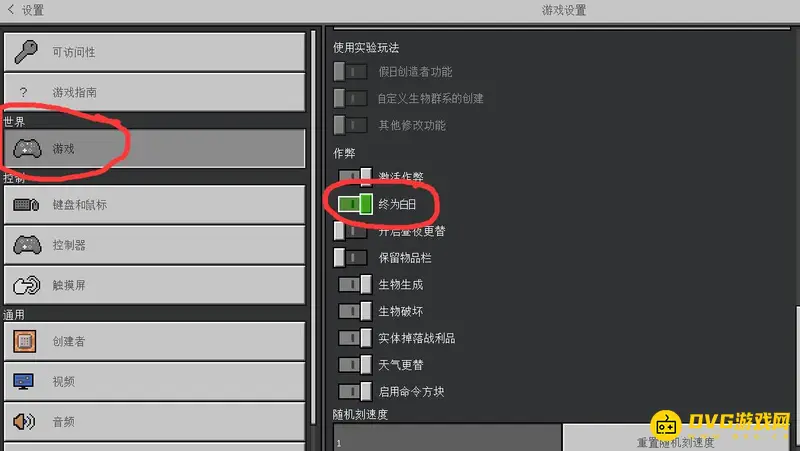Toggle the 启用命令方块 switch
Viewport: 800px width, 451px height.
(x=355, y=391)
